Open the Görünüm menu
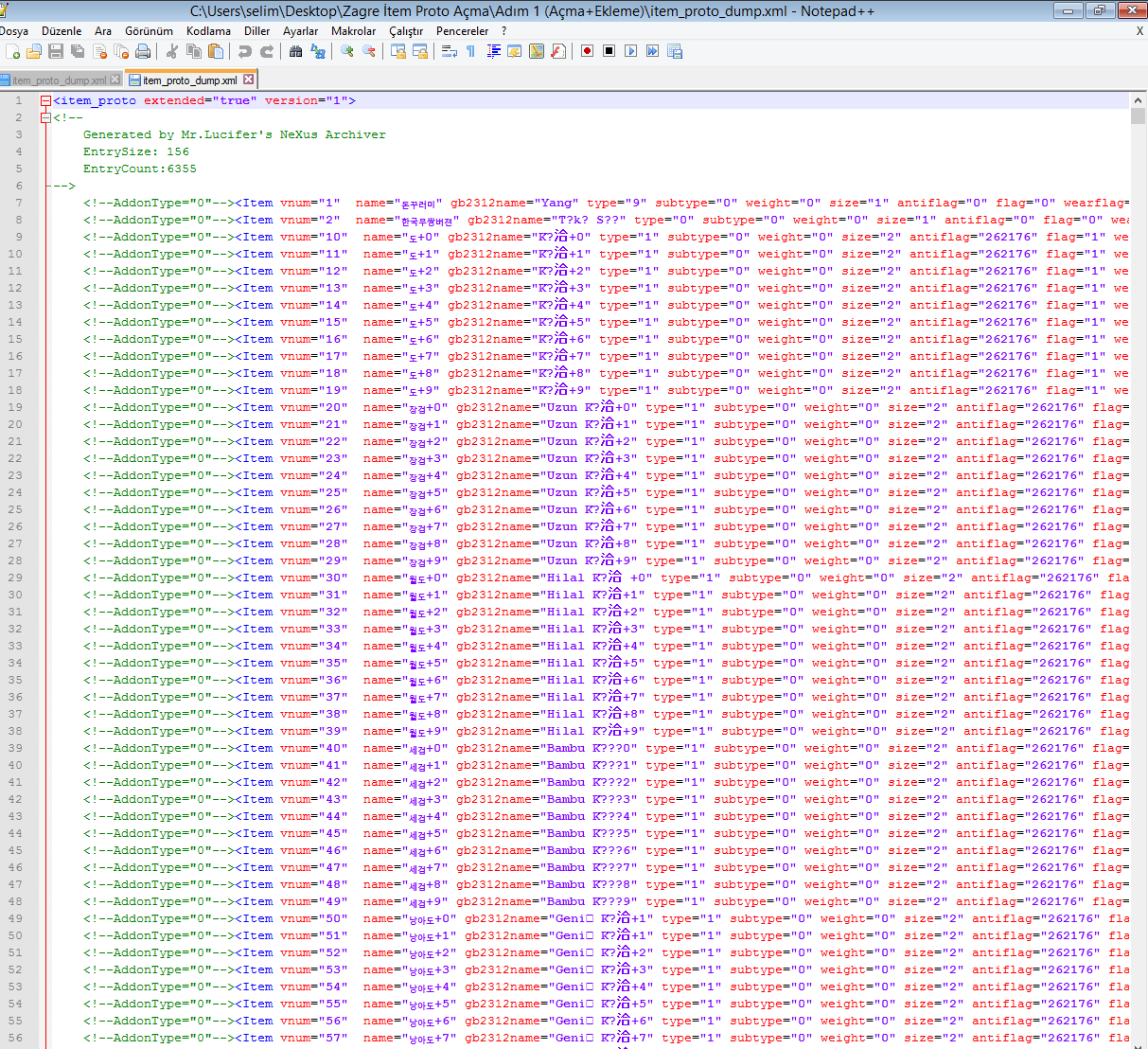 [150, 31]
